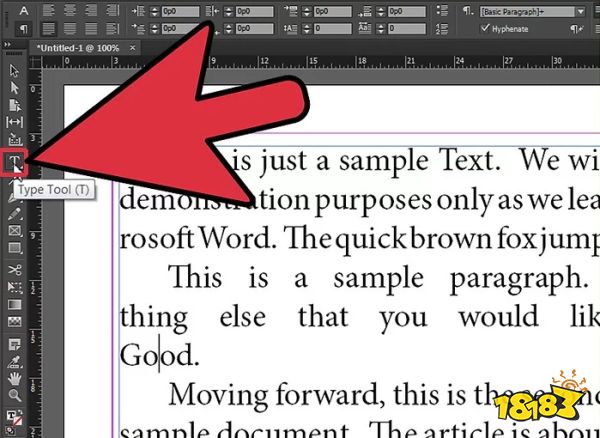Image resolution: width=600 pixels, height=438 pixels.
Task: Select the Rectangle Frame tool
Action: tap(14, 231)
